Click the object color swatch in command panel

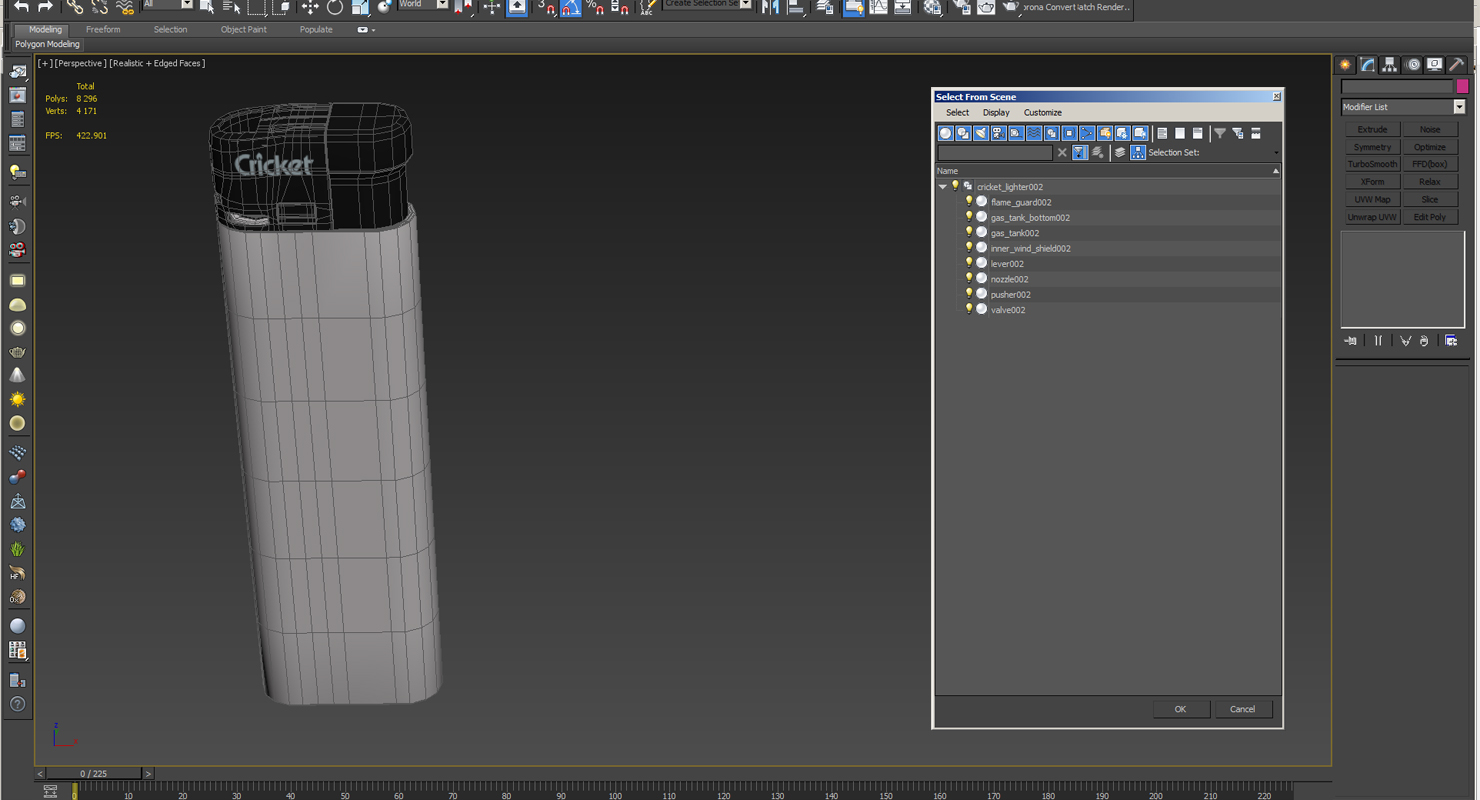pyautogui.click(x=1462, y=87)
